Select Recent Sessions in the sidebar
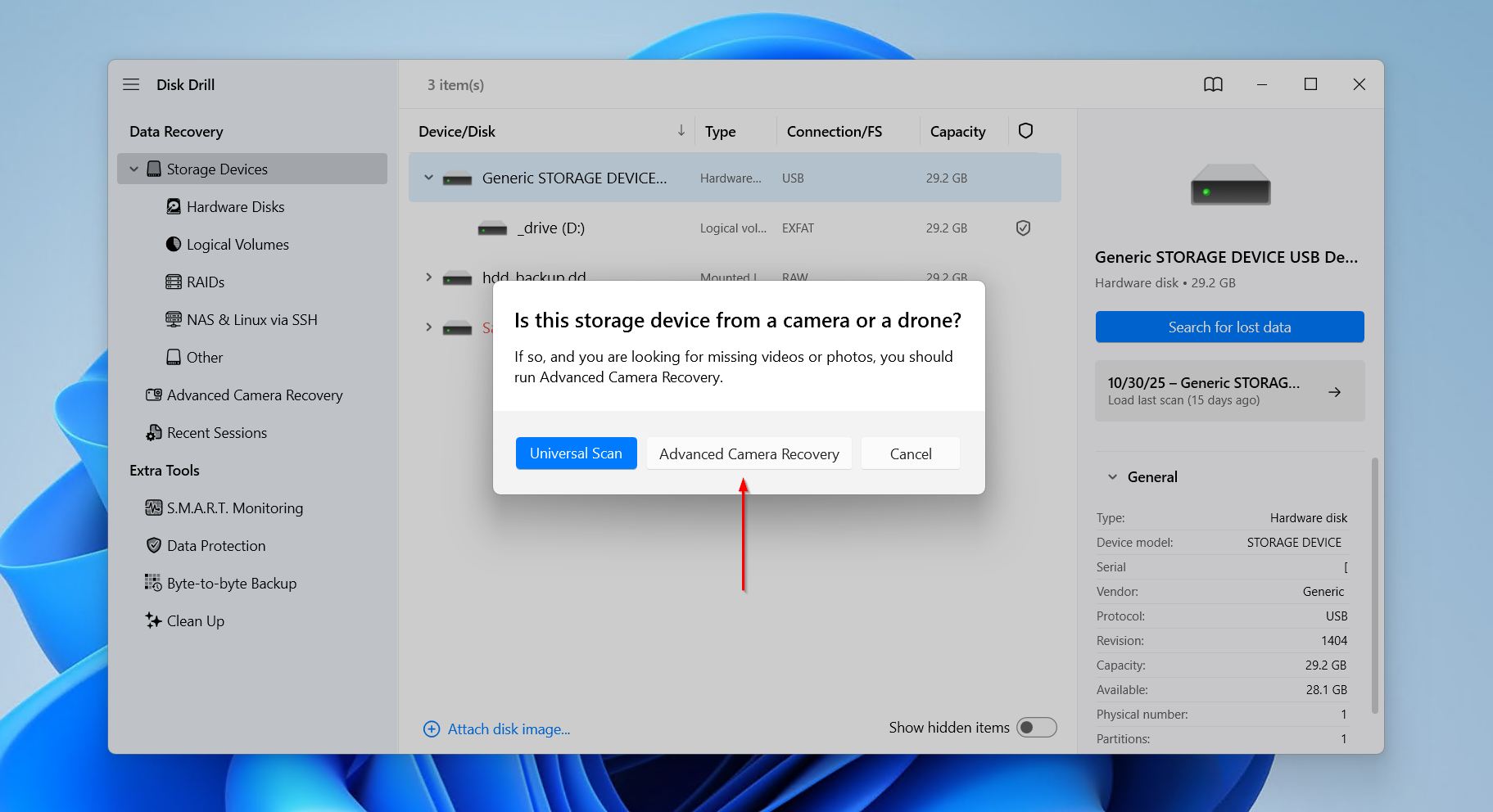 (x=216, y=432)
